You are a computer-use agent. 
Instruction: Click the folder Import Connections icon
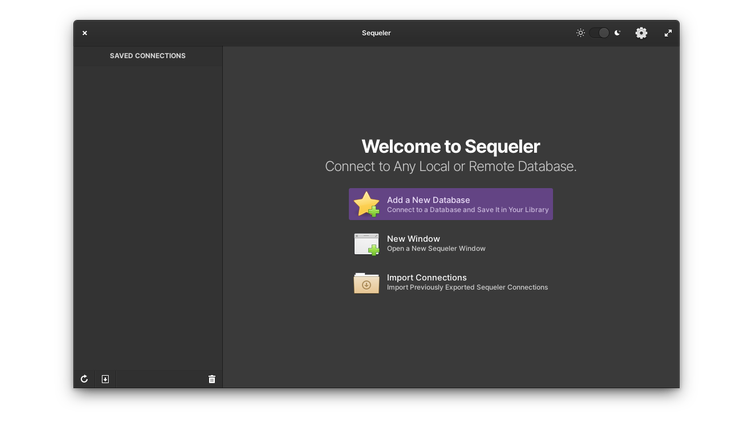click(x=366, y=282)
